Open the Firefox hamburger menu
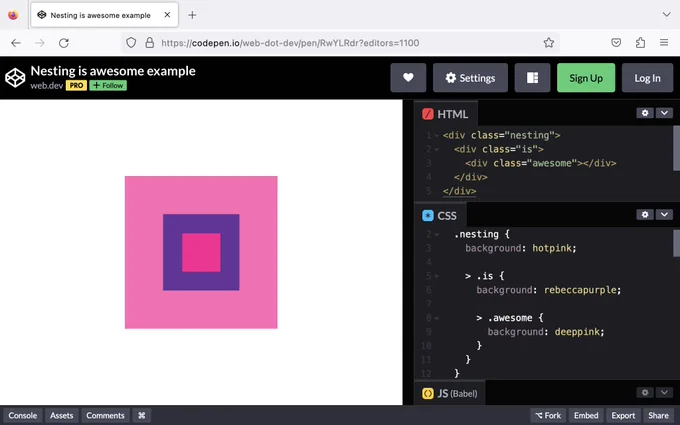Image resolution: width=680 pixels, height=425 pixels. click(x=664, y=42)
